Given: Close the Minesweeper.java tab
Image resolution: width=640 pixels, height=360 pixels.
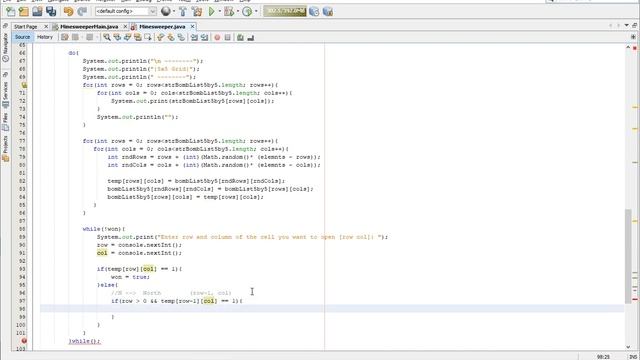Looking at the screenshot, I should (x=192, y=27).
